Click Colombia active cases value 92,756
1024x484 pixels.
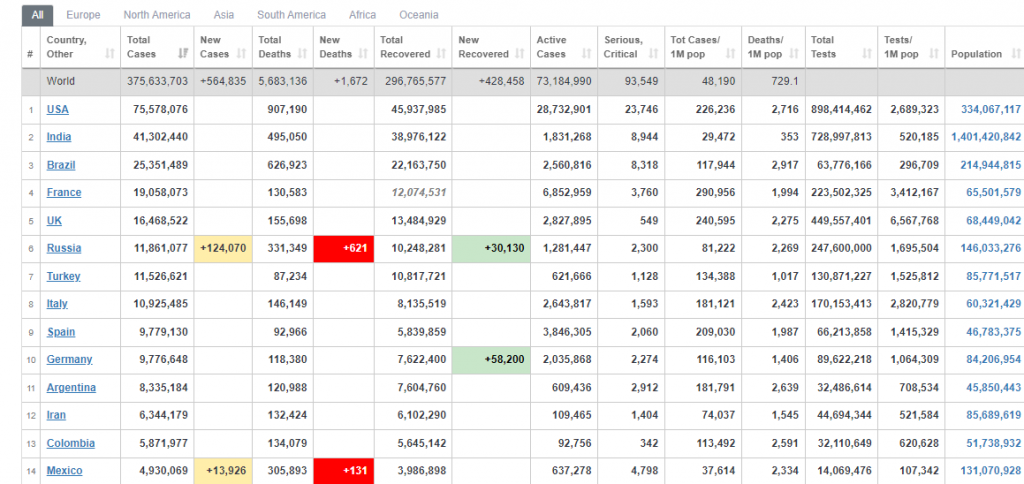572,443
